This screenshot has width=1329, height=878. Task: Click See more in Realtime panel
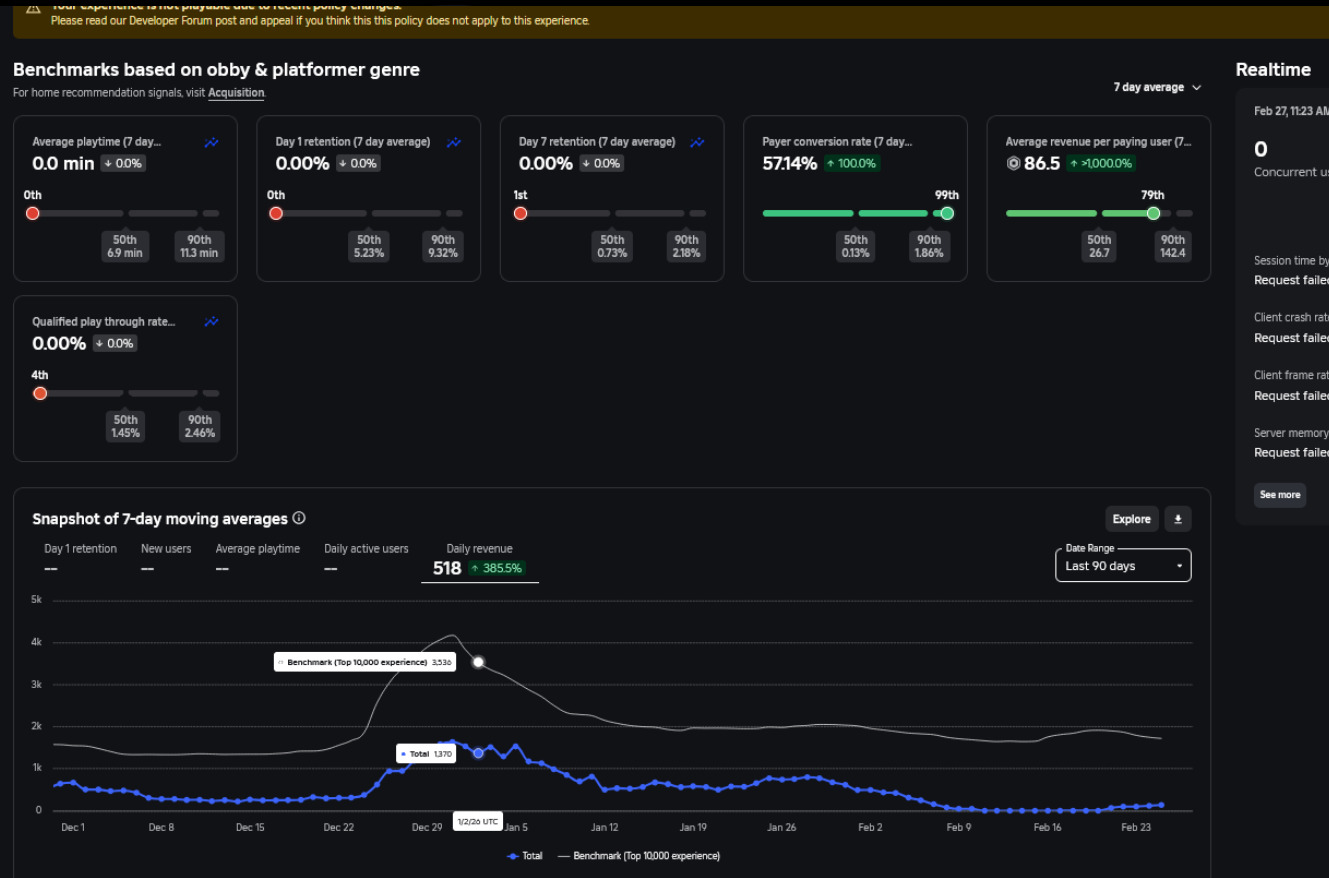[1280, 495]
